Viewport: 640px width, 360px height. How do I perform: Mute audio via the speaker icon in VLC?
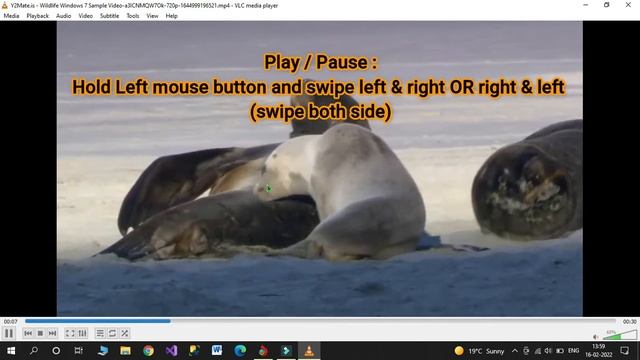click(x=596, y=337)
